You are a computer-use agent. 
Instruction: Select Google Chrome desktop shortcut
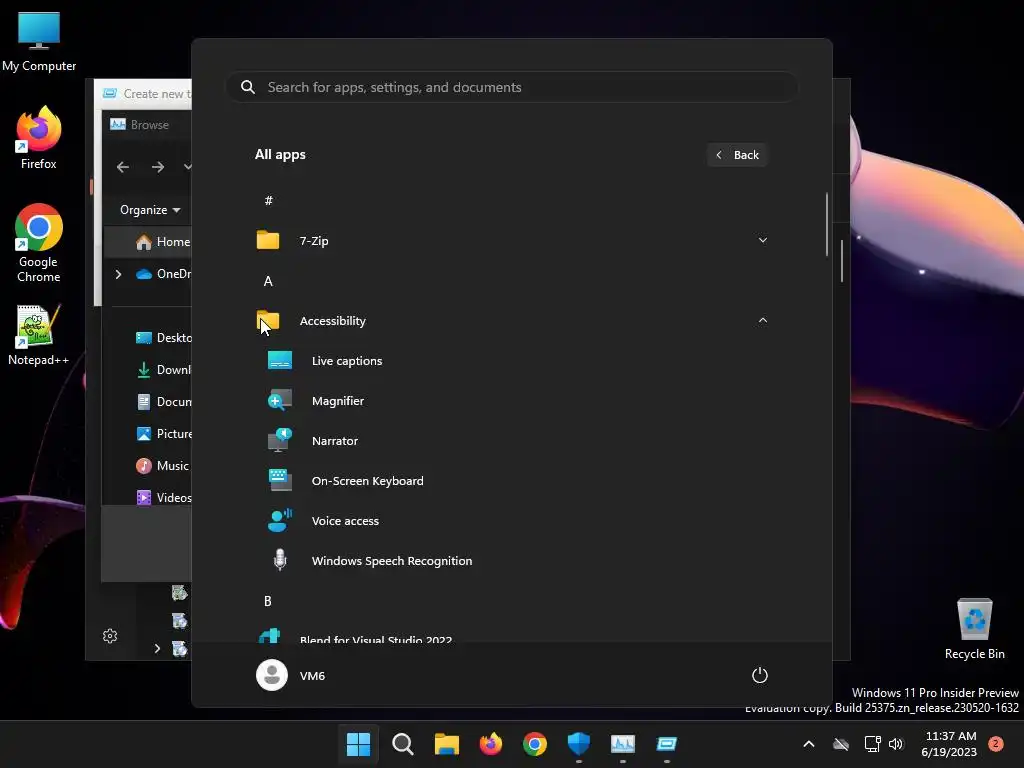coord(39,243)
